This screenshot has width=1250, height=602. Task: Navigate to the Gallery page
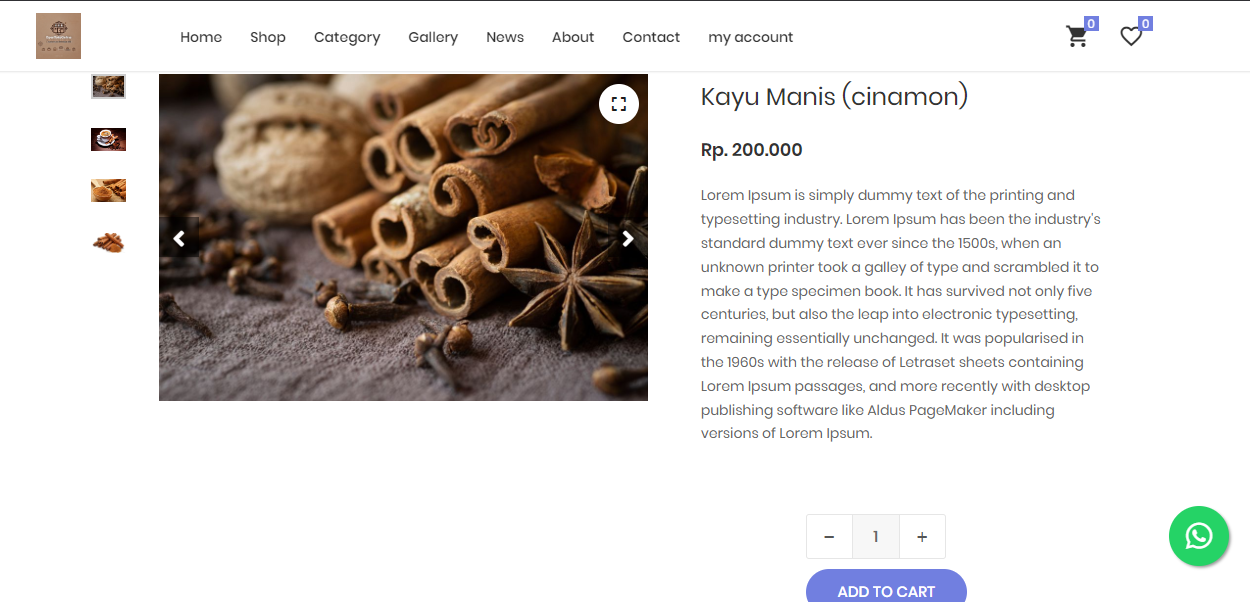[433, 37]
